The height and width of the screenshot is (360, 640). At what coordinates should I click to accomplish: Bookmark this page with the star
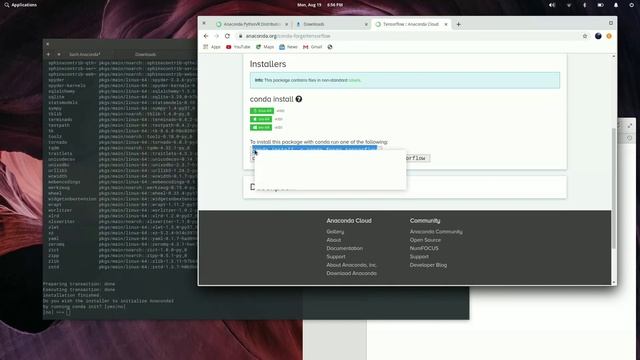(x=585, y=36)
